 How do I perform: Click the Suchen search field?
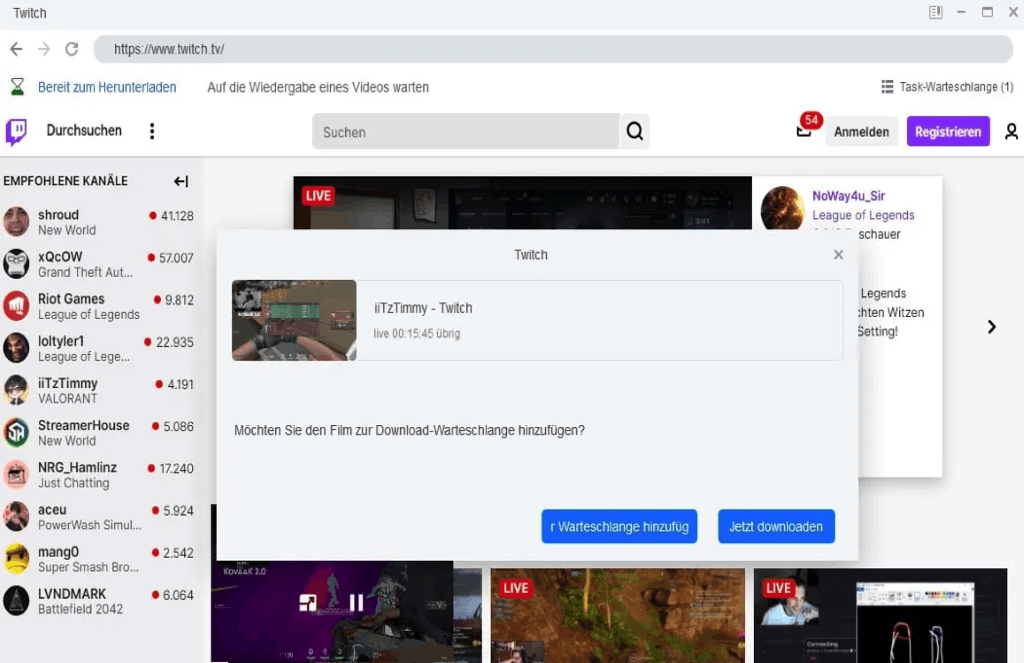(465, 131)
